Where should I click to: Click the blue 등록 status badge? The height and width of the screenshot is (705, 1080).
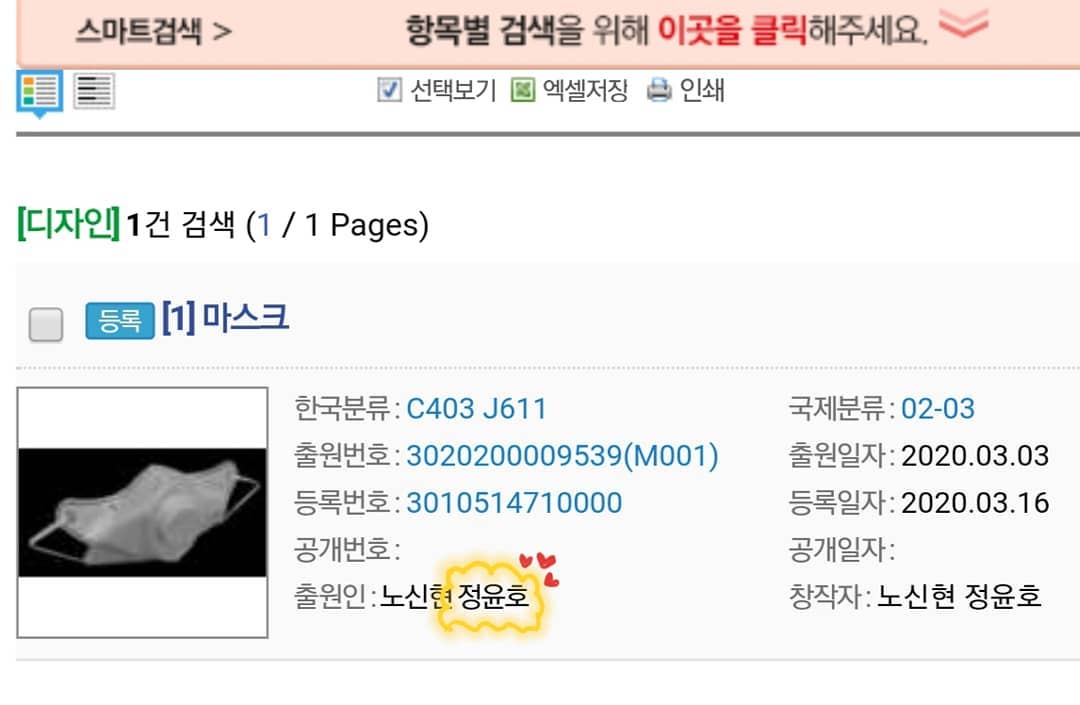click(x=120, y=321)
